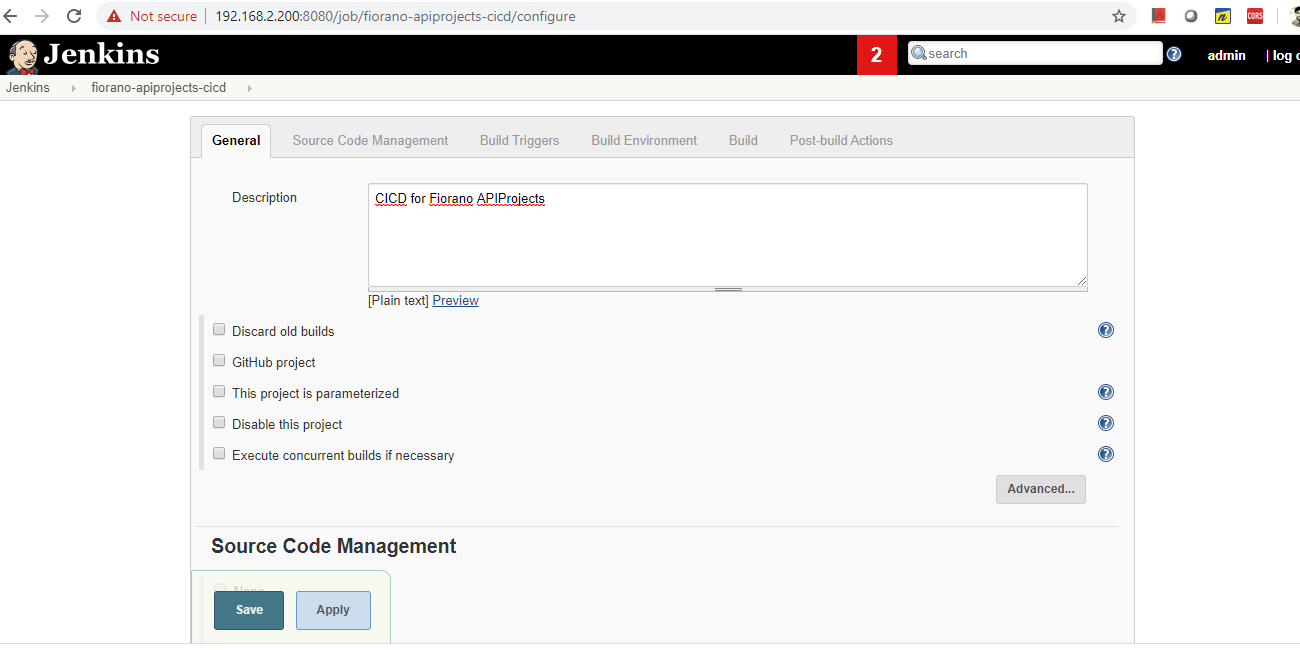Expand breadcrumb arrow after Jenkins

[73, 88]
